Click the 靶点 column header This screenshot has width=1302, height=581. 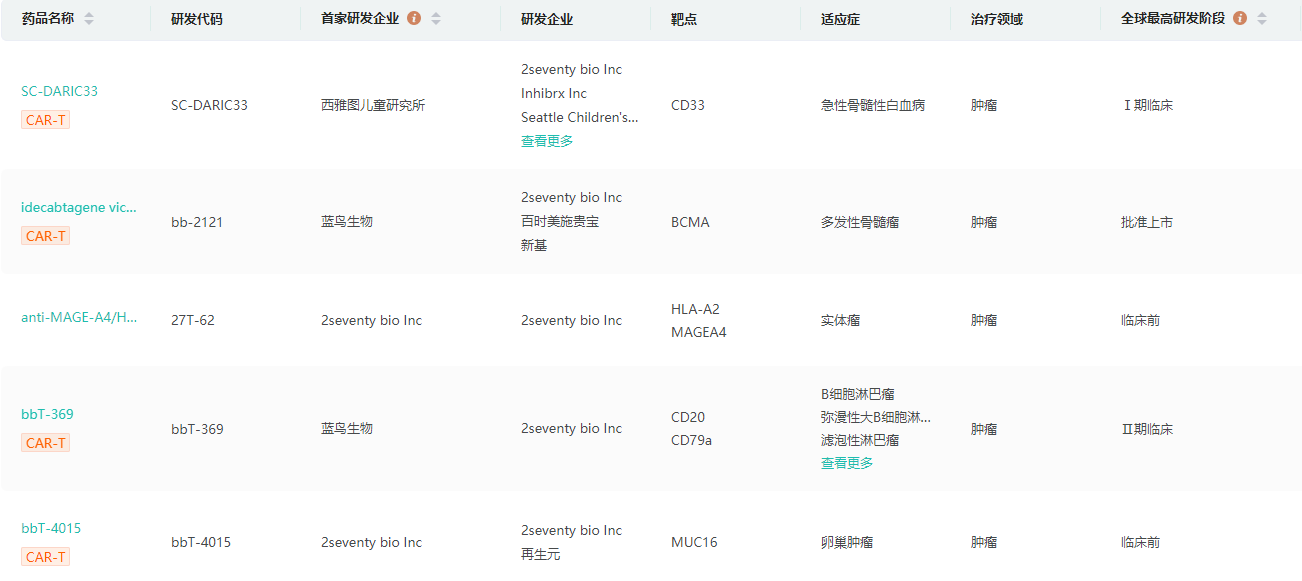click(686, 19)
